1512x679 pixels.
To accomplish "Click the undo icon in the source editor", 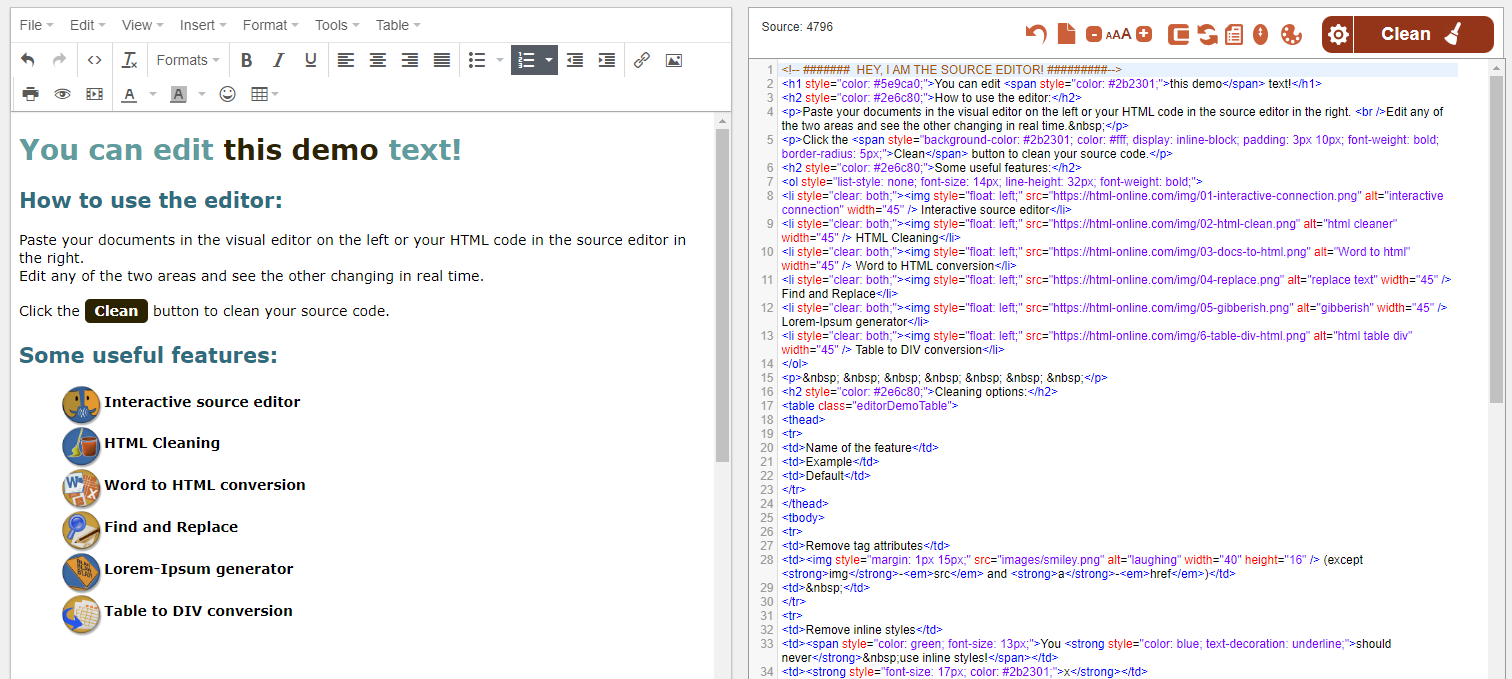I will pyautogui.click(x=1034, y=33).
